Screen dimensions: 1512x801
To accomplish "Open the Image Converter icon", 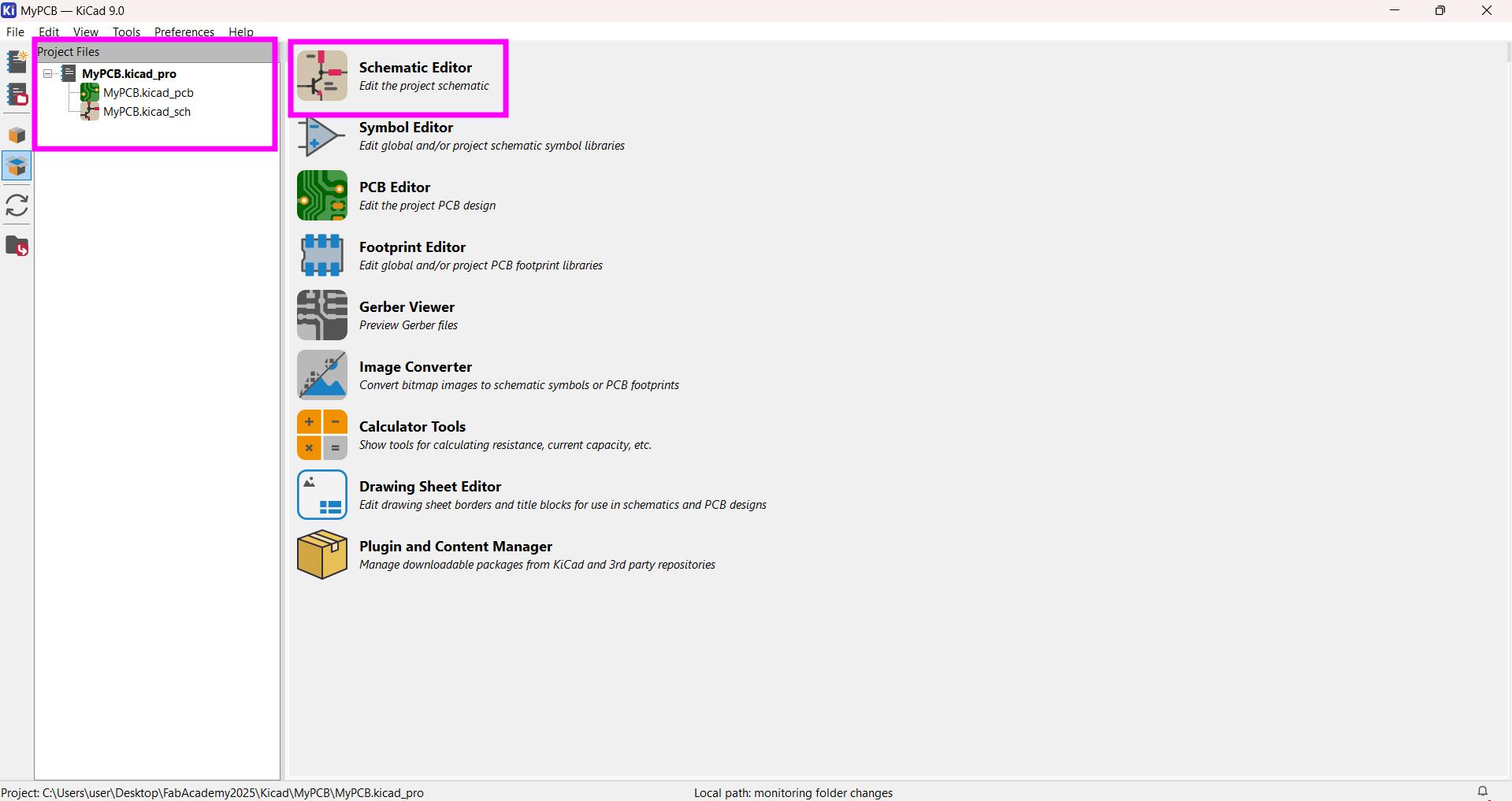I will [321, 375].
